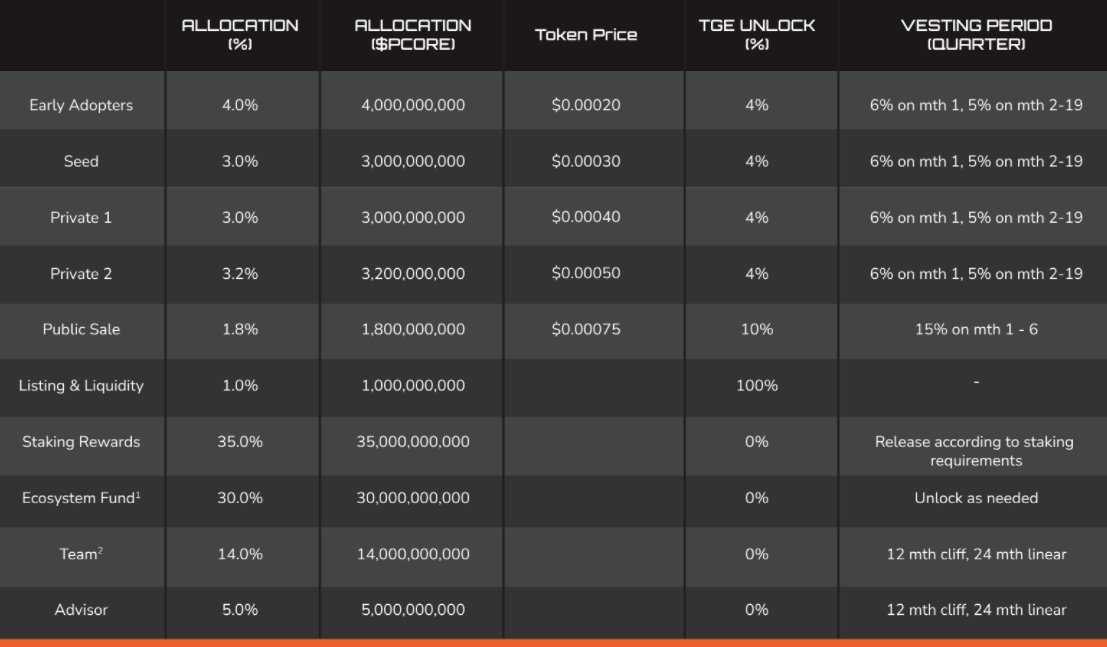
Task: Select the VESTING PERIOD (QUARTER) column header
Action: click(x=976, y=35)
